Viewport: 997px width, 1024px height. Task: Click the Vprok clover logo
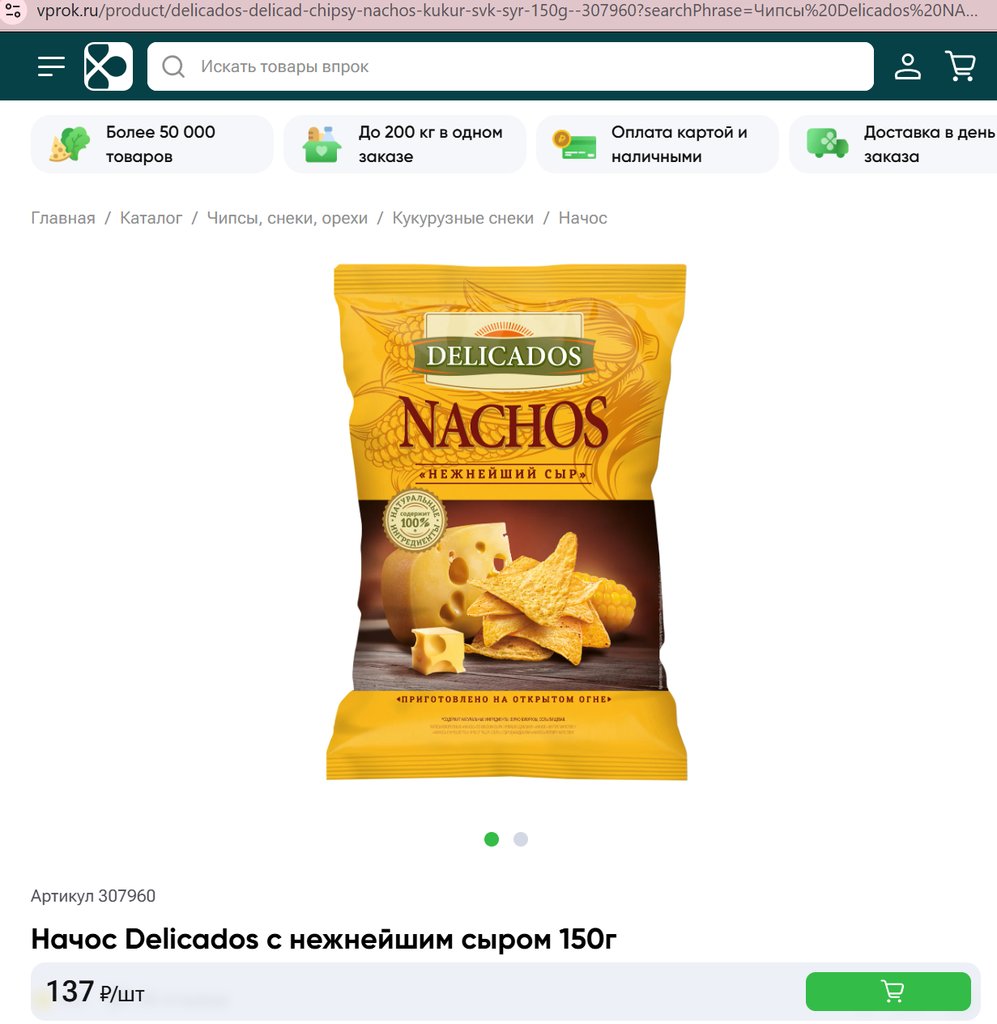point(108,66)
